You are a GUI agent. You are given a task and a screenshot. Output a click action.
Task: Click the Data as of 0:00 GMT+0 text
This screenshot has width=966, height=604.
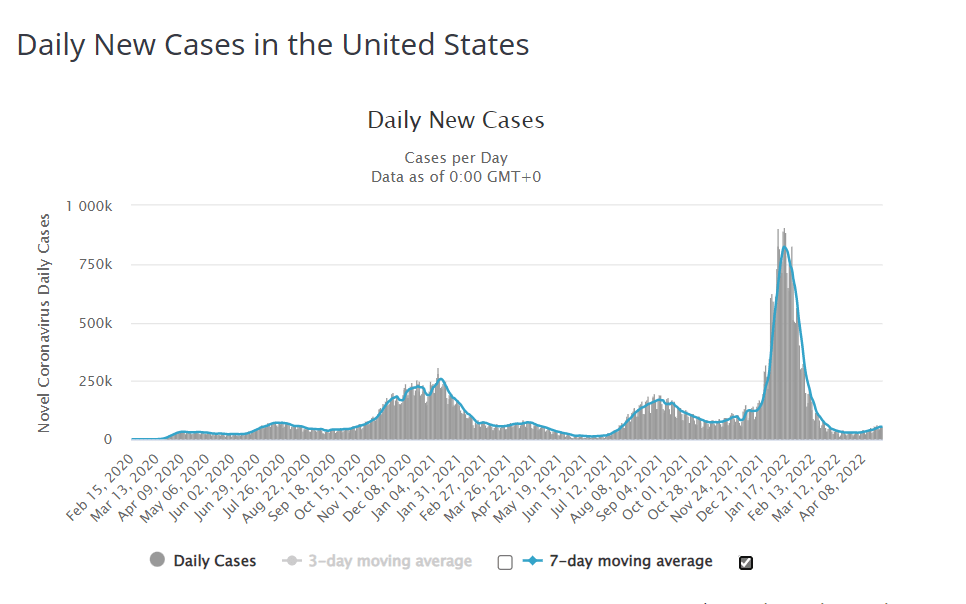point(456,176)
